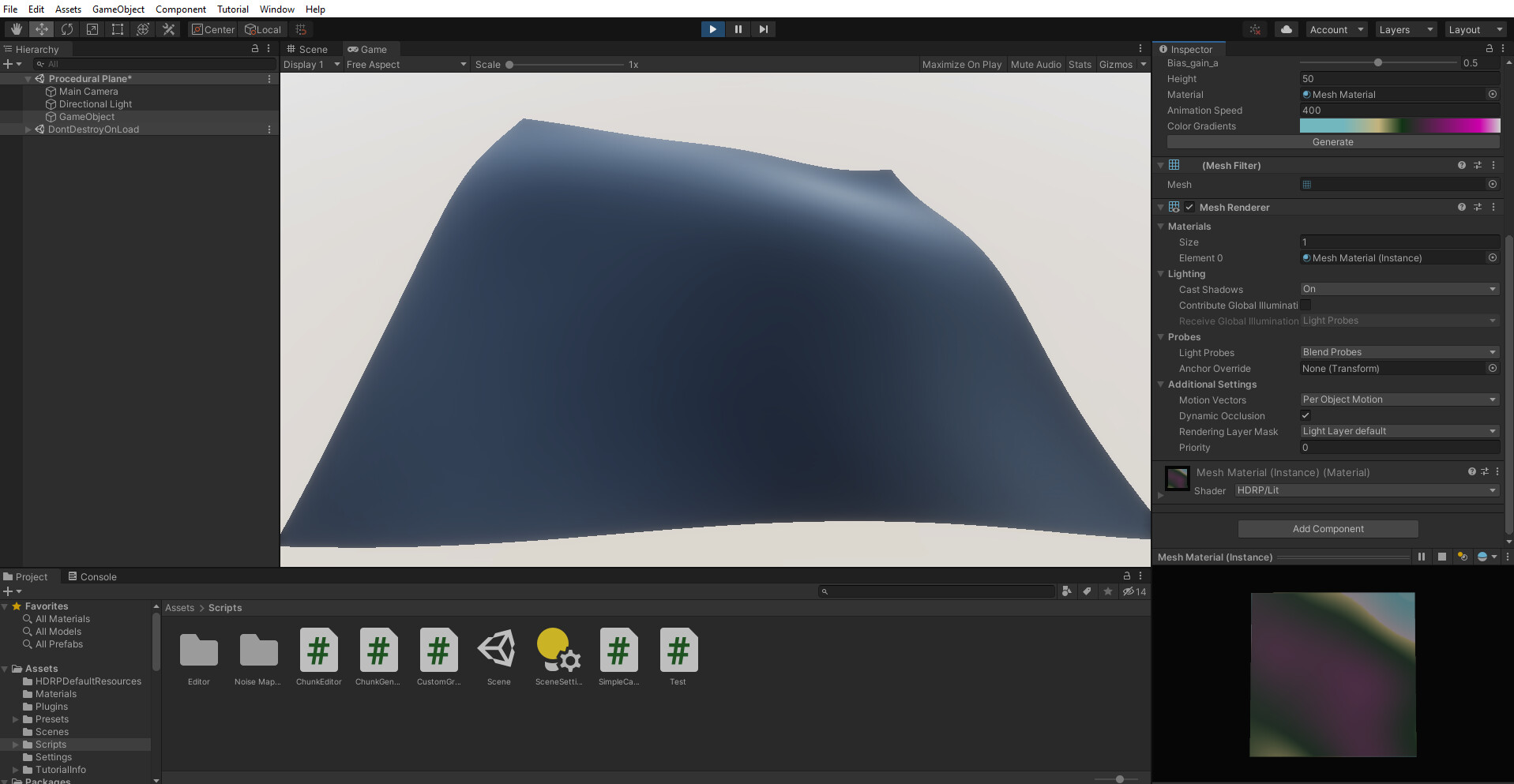Activate the Scale tool
Image resolution: width=1514 pixels, height=784 pixels.
92,29
